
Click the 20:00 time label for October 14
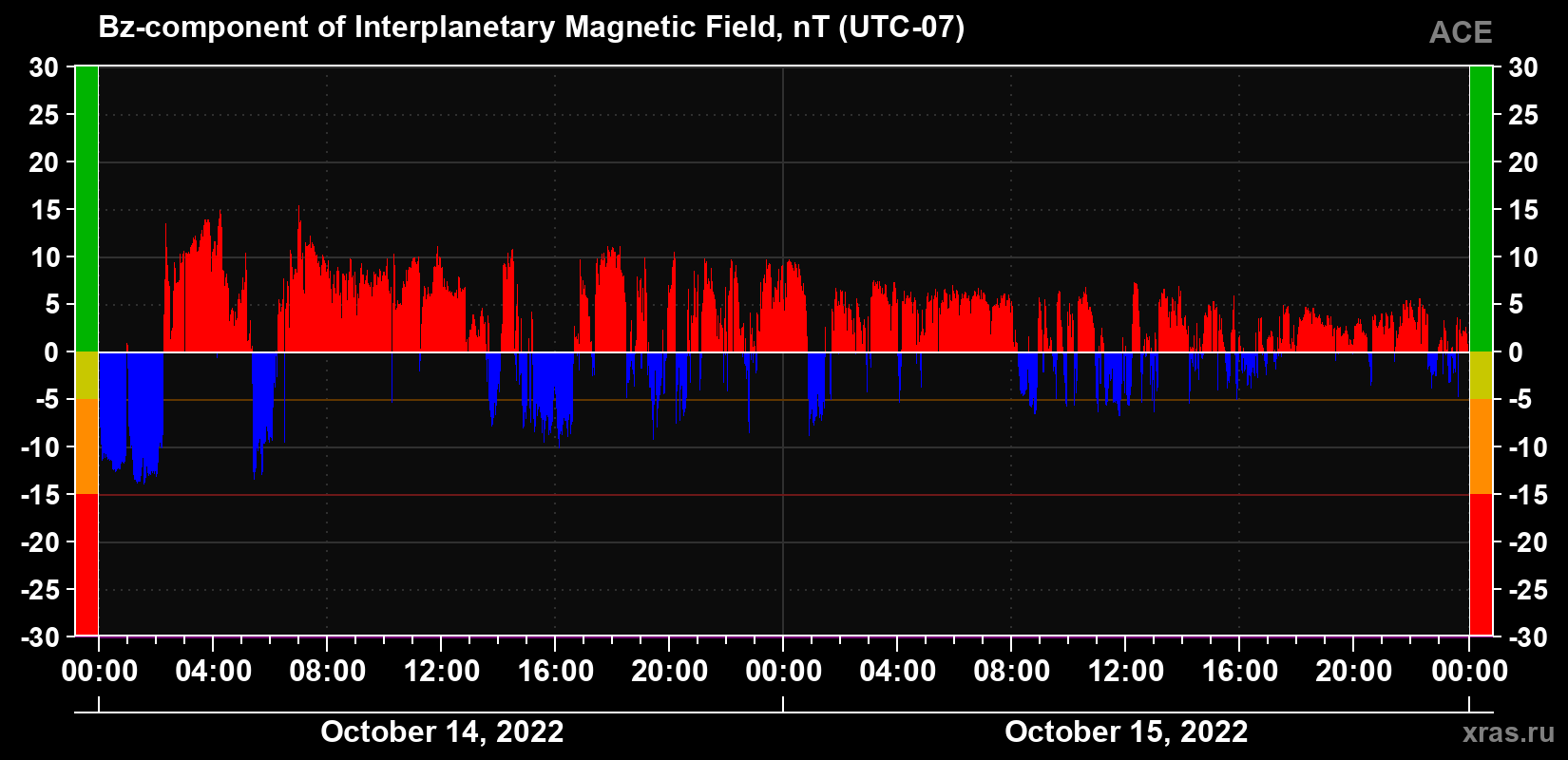pyautogui.click(x=670, y=671)
